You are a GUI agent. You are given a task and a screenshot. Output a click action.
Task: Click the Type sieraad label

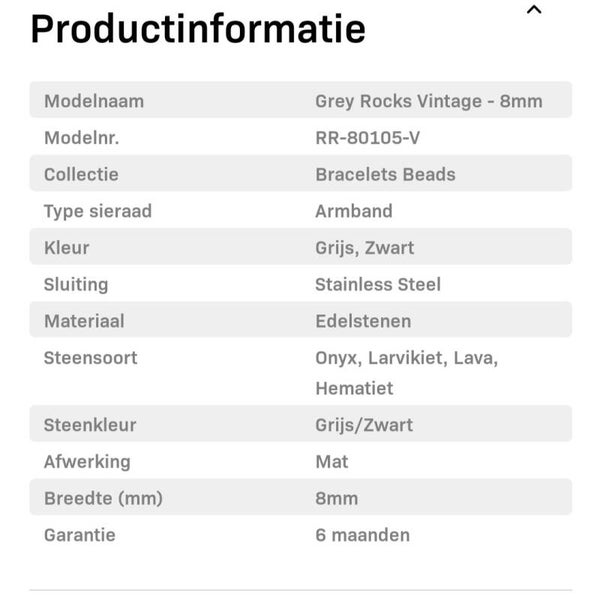(x=98, y=211)
